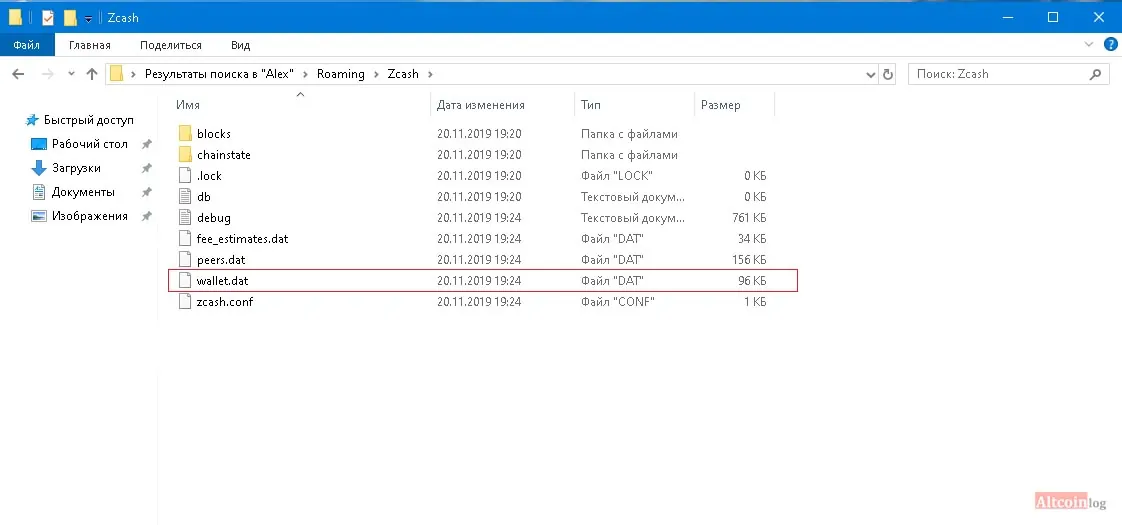Click the Properties quick-access toolbar icon
Image resolution: width=1122 pixels, height=525 pixels.
point(48,17)
